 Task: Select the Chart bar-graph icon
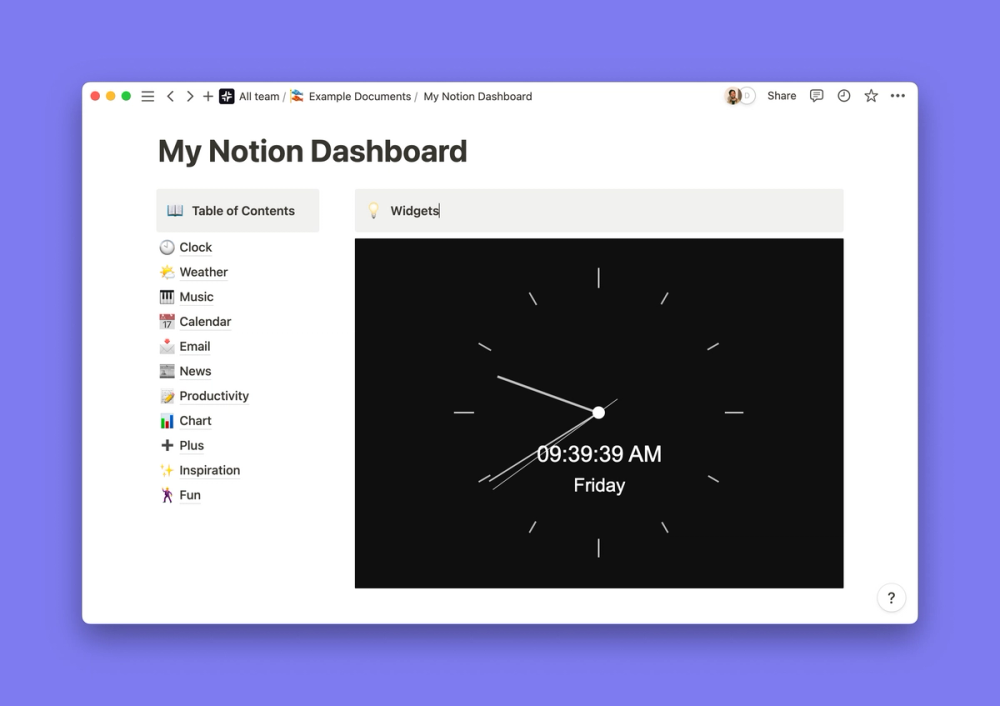(166, 420)
